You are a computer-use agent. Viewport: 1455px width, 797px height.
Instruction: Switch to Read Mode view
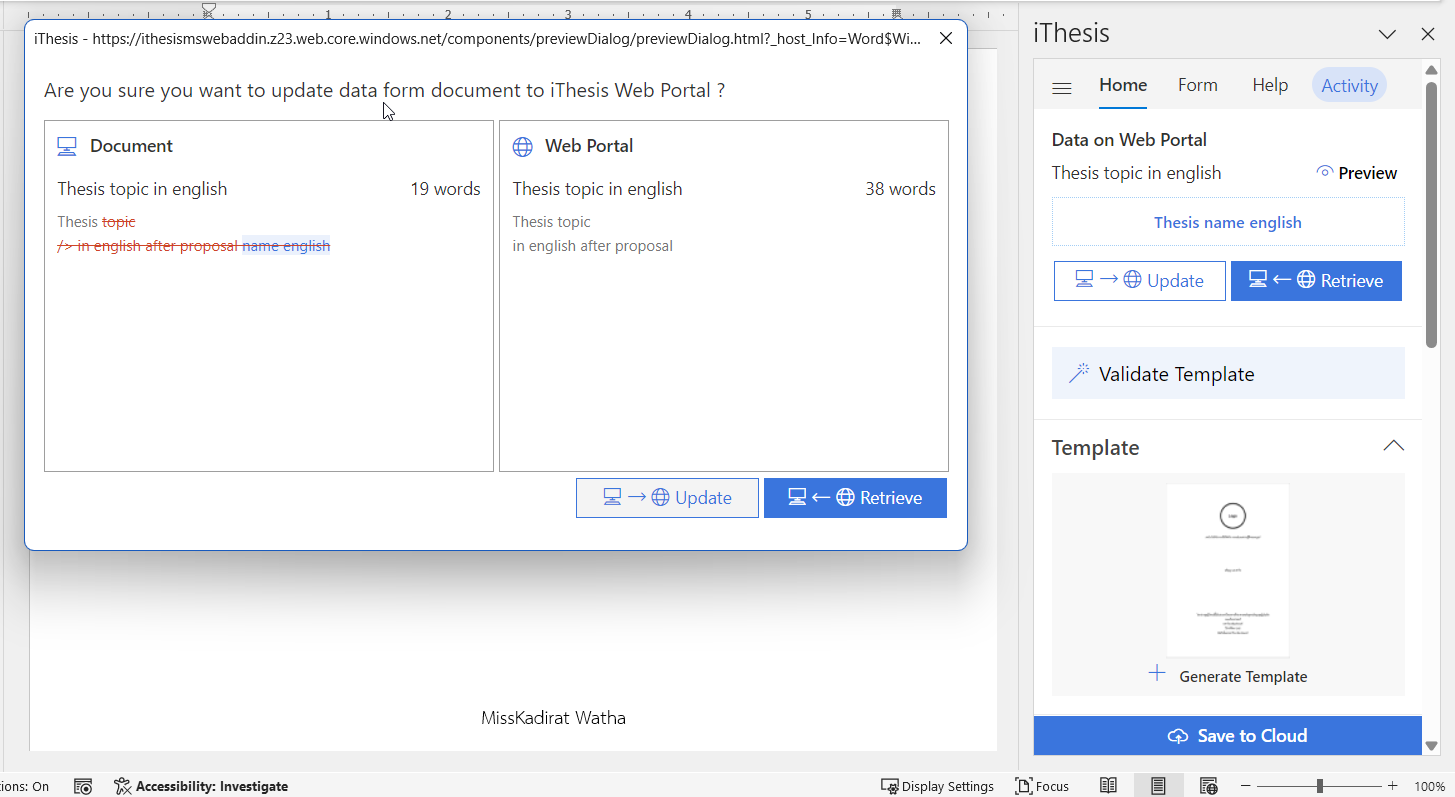(x=1108, y=786)
